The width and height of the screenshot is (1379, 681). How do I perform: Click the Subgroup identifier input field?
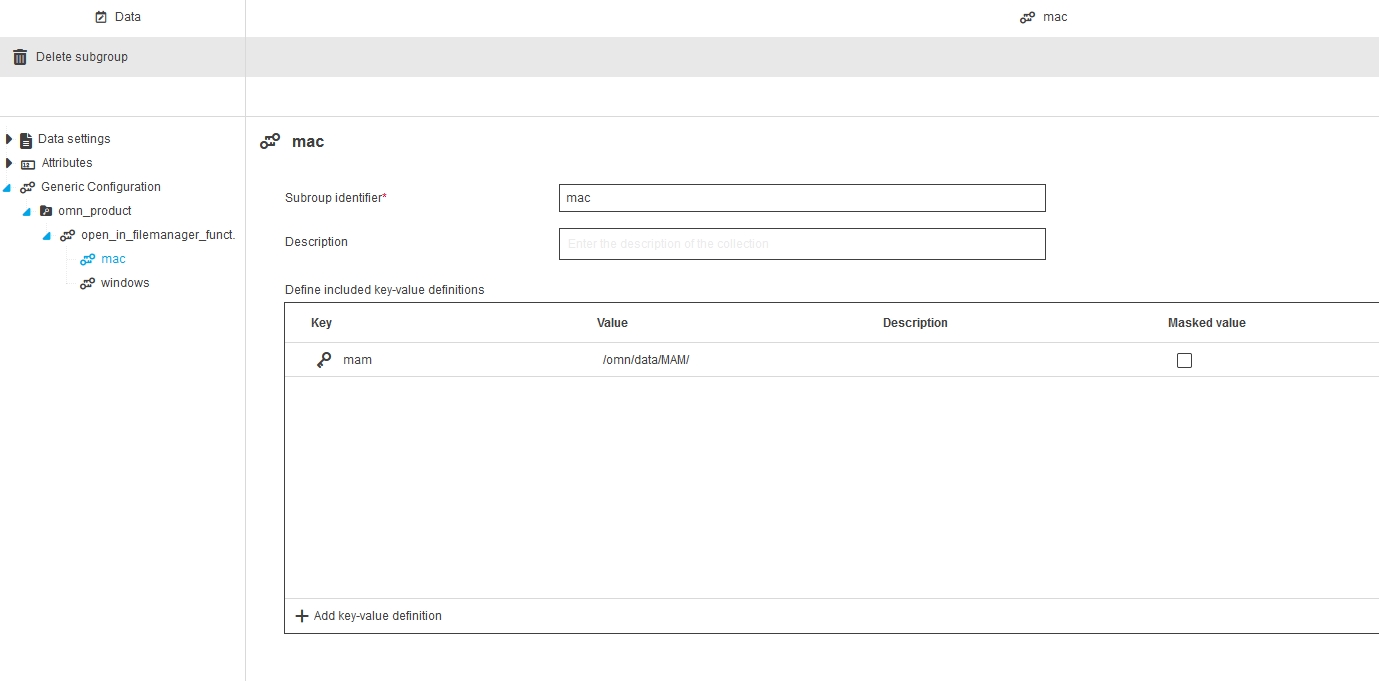click(801, 198)
